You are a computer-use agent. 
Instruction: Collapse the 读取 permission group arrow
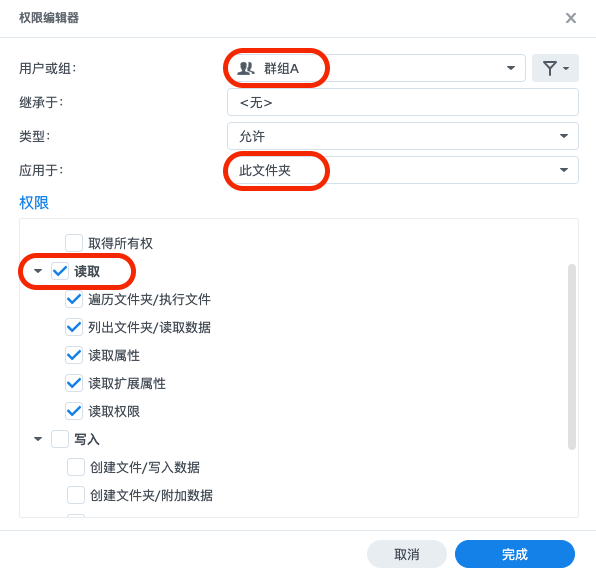coord(38,271)
